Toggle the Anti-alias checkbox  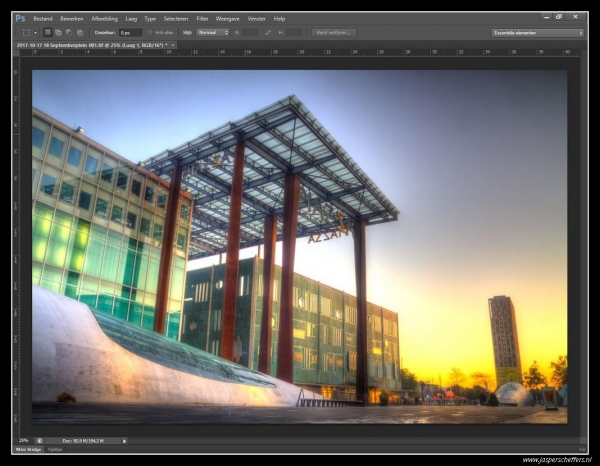pos(150,32)
